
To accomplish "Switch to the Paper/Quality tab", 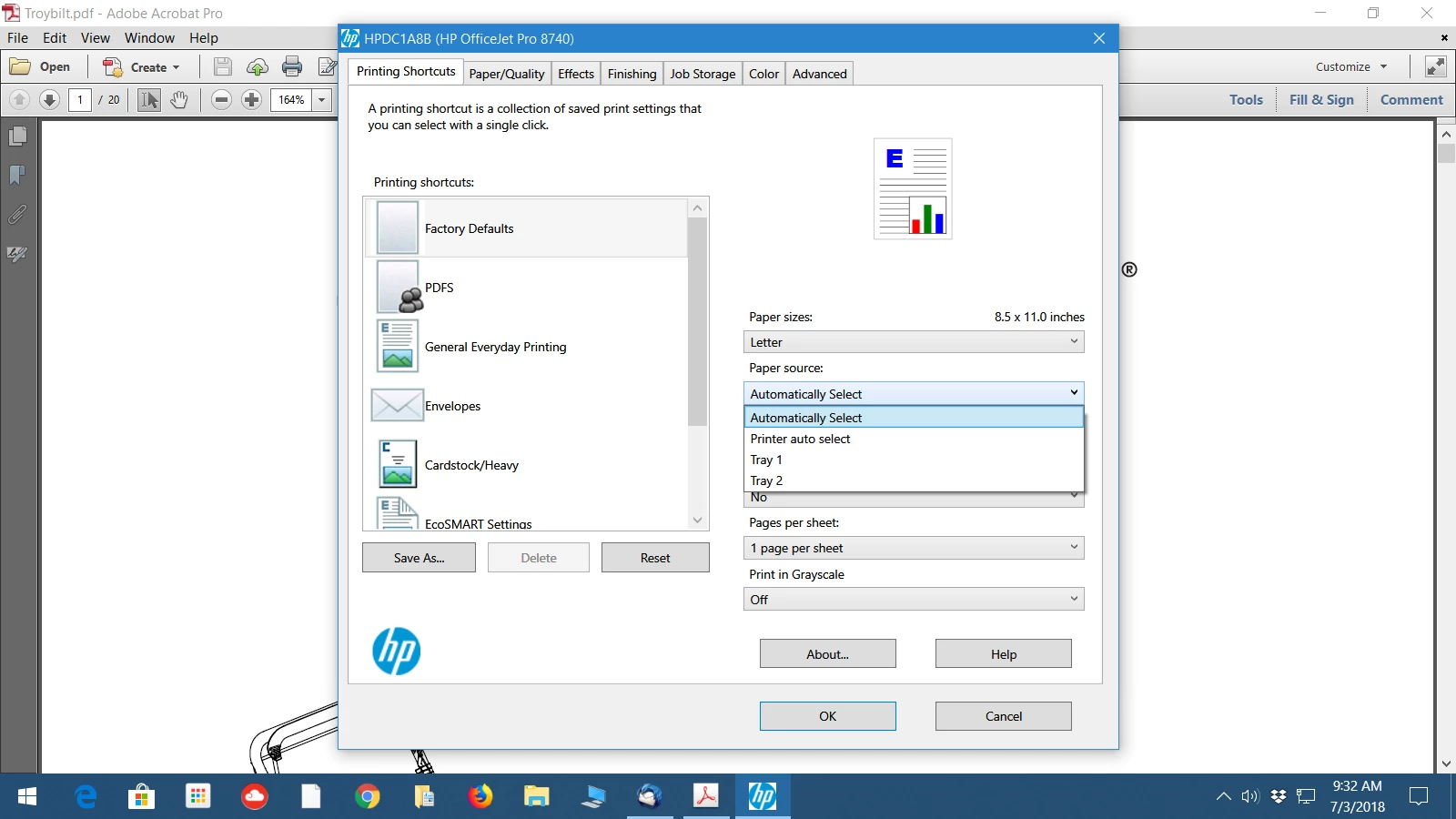I will click(x=507, y=74).
